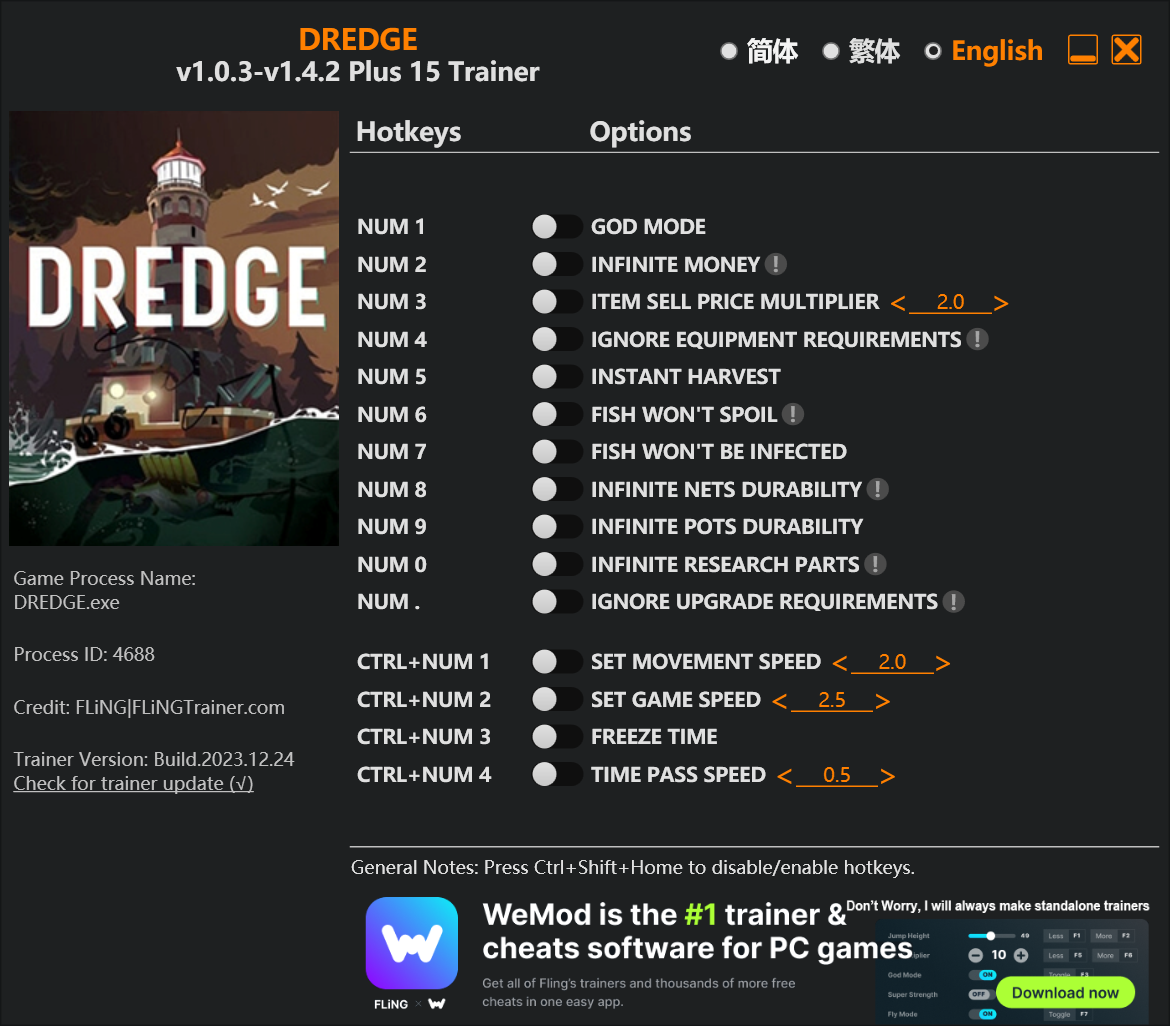The width and height of the screenshot is (1170, 1026).
Task: Minimize the trainer window using orange icon
Action: (x=1082, y=50)
